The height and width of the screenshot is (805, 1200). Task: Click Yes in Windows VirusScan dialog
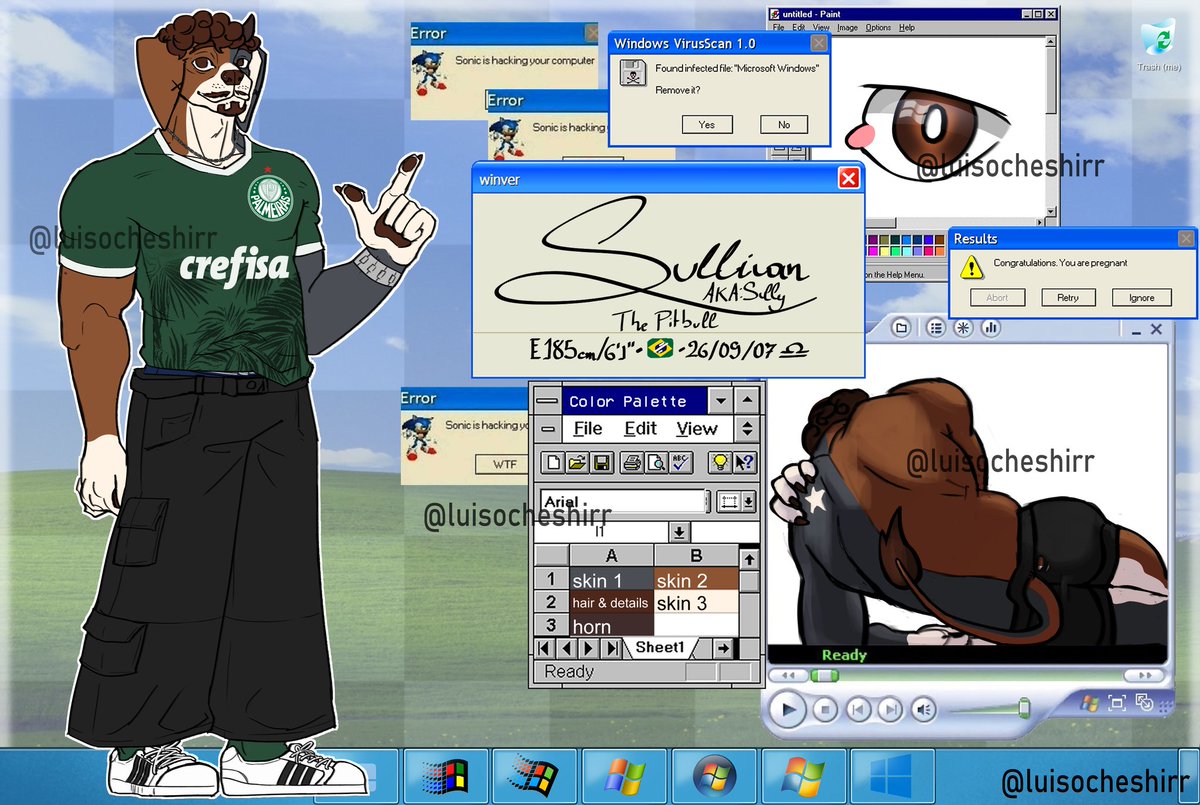(707, 125)
